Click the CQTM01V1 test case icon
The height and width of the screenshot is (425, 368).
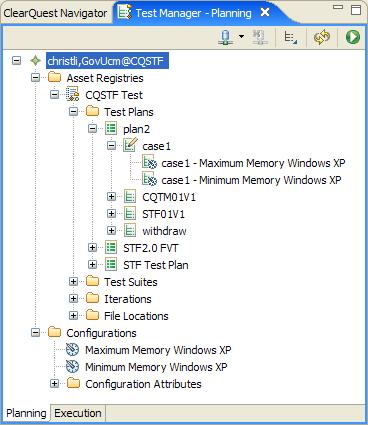click(x=130, y=197)
